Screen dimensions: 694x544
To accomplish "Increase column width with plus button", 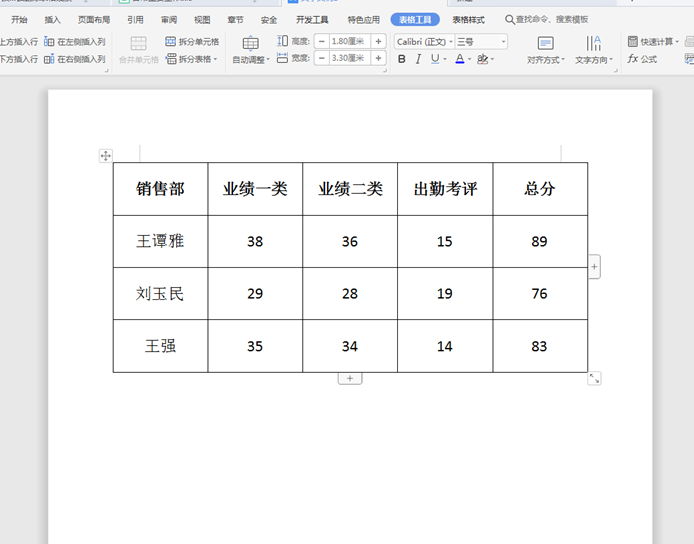I will pyautogui.click(x=378, y=58).
